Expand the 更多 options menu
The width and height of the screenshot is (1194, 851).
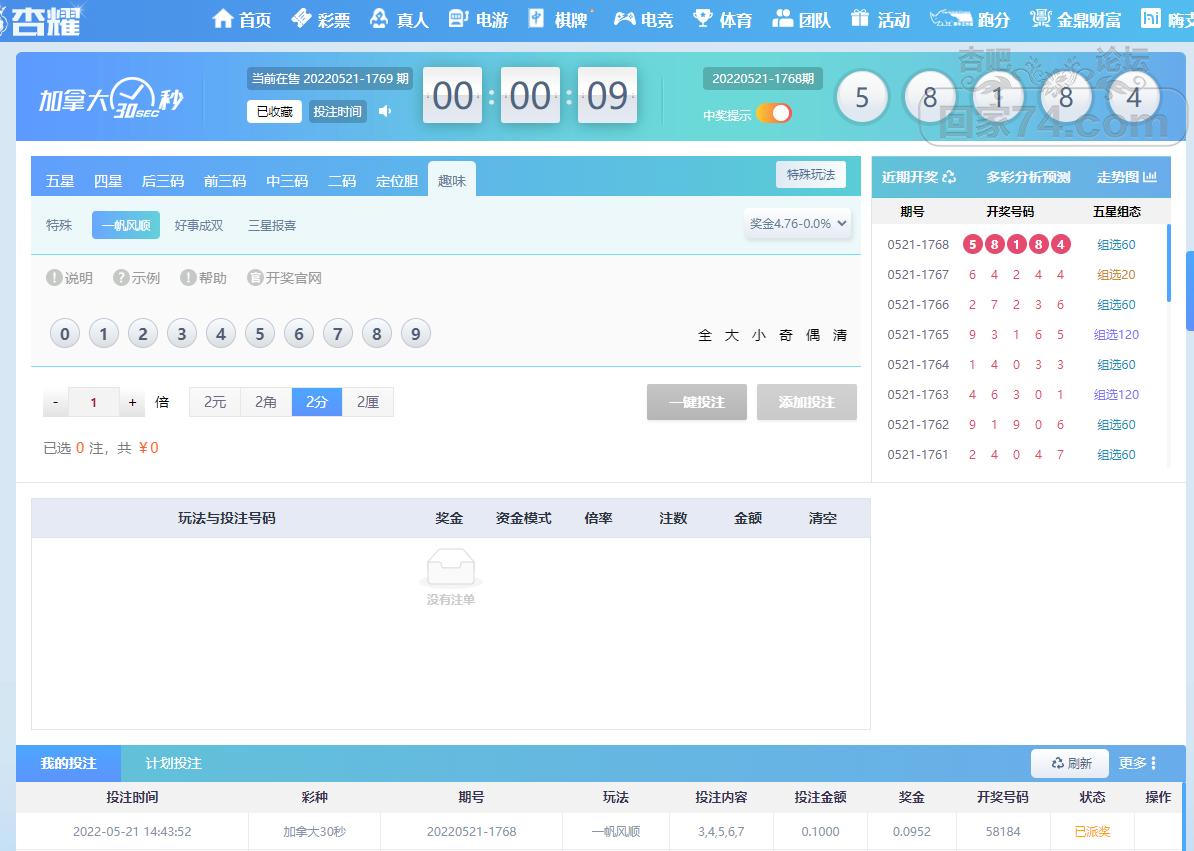[1138, 763]
